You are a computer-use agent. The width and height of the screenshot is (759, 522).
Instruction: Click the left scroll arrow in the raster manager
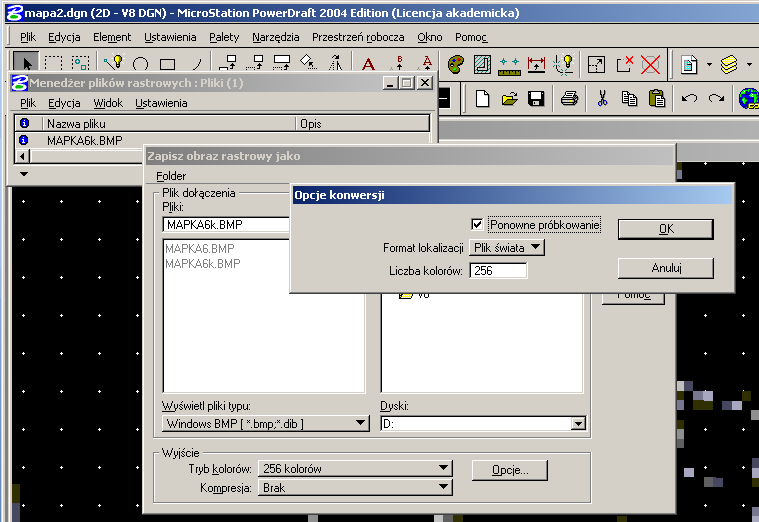click(22, 156)
